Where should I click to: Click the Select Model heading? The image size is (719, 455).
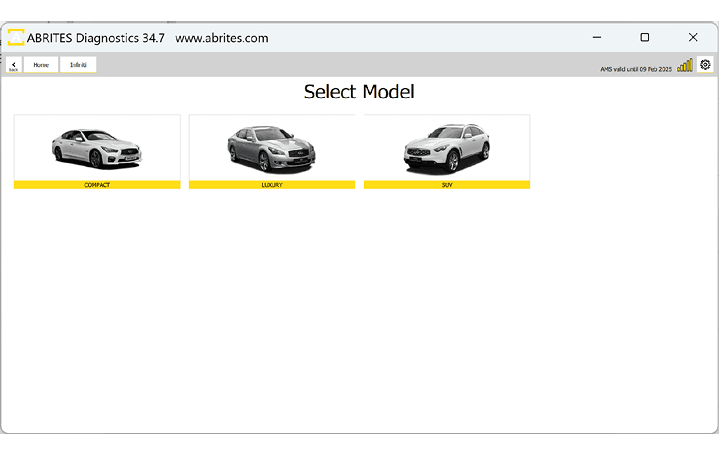359,92
